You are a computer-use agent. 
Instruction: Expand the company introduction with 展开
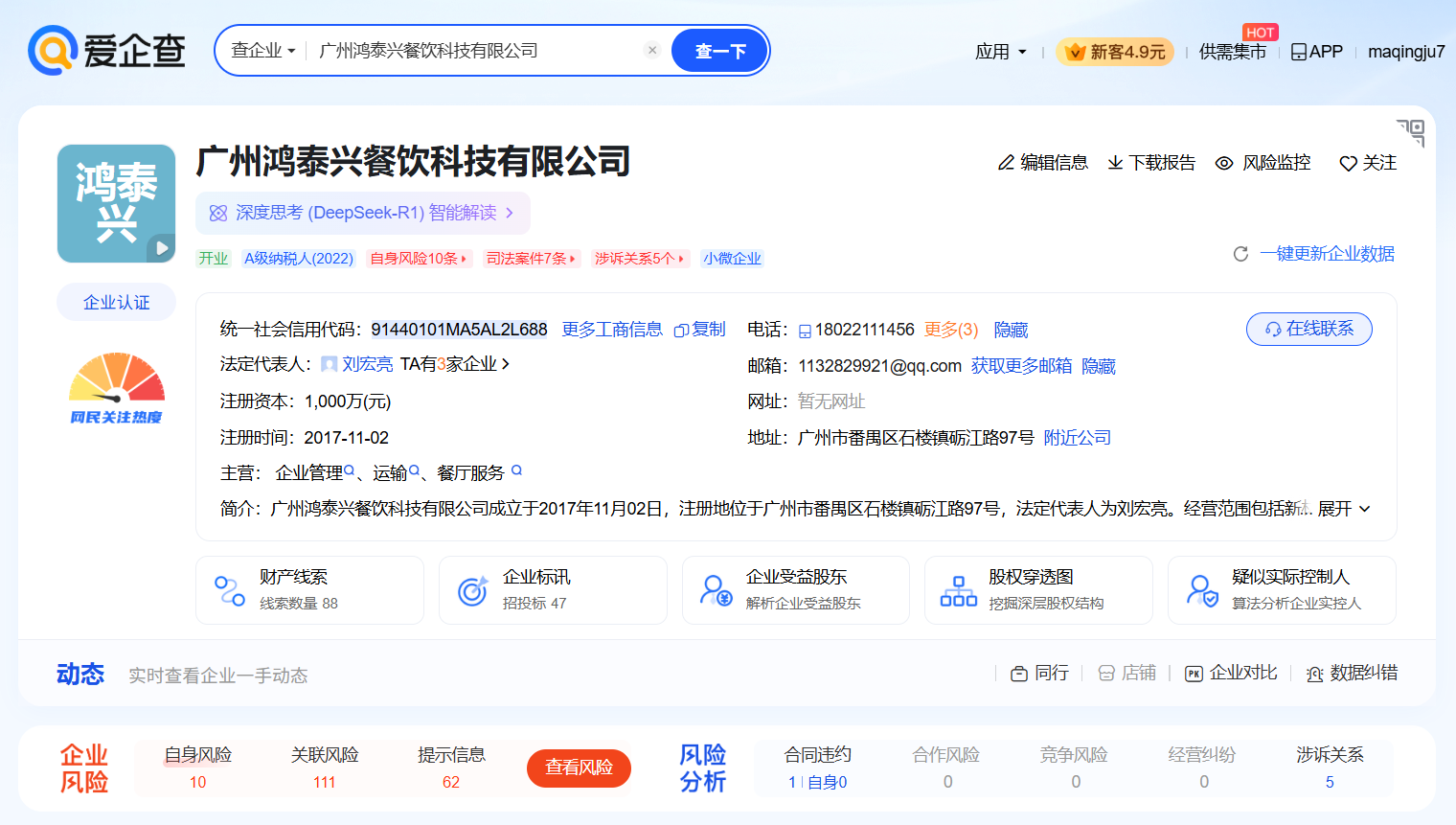click(x=1344, y=509)
